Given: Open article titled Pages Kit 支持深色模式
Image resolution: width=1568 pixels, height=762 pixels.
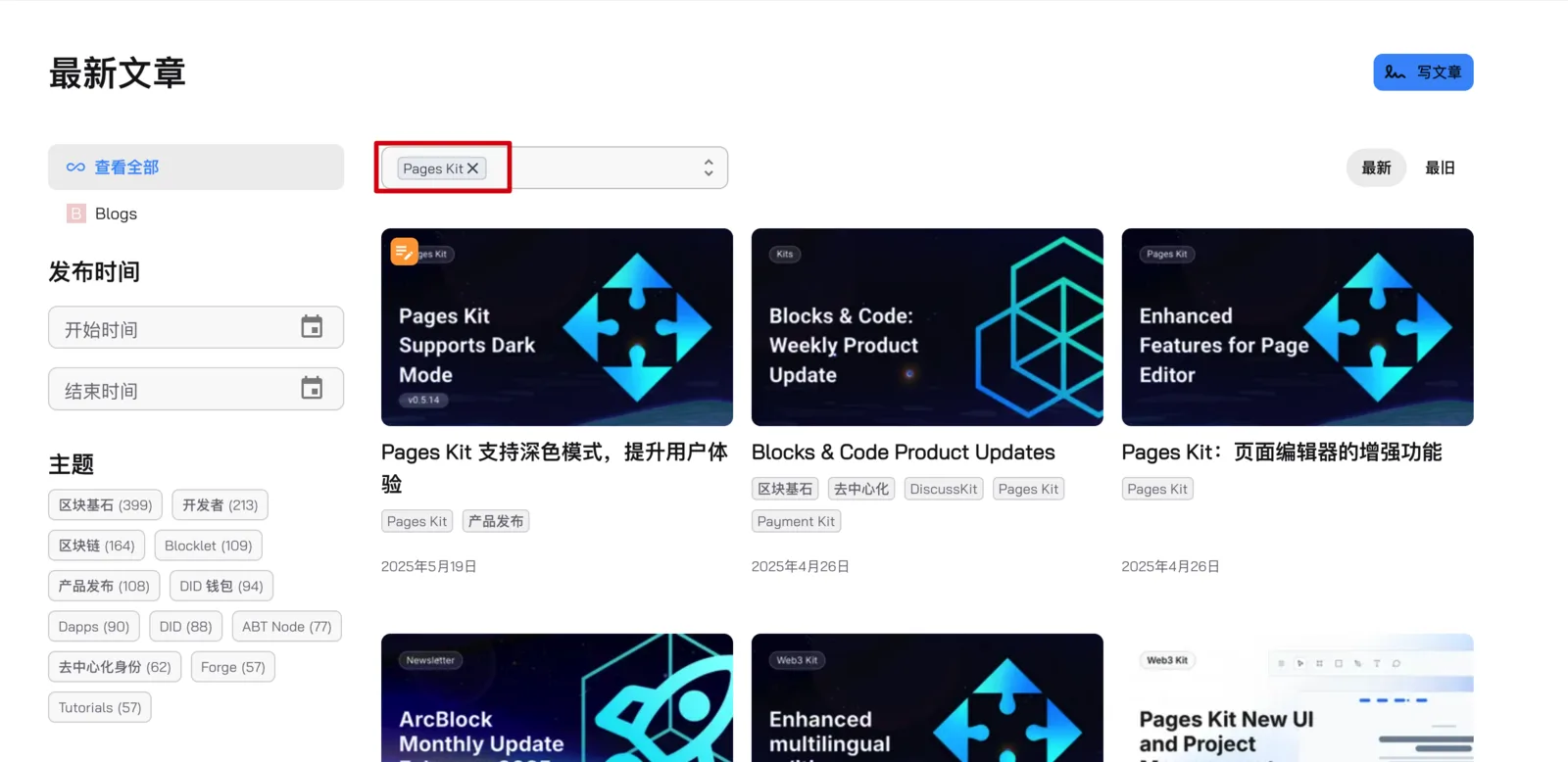Looking at the screenshot, I should (x=555, y=468).
